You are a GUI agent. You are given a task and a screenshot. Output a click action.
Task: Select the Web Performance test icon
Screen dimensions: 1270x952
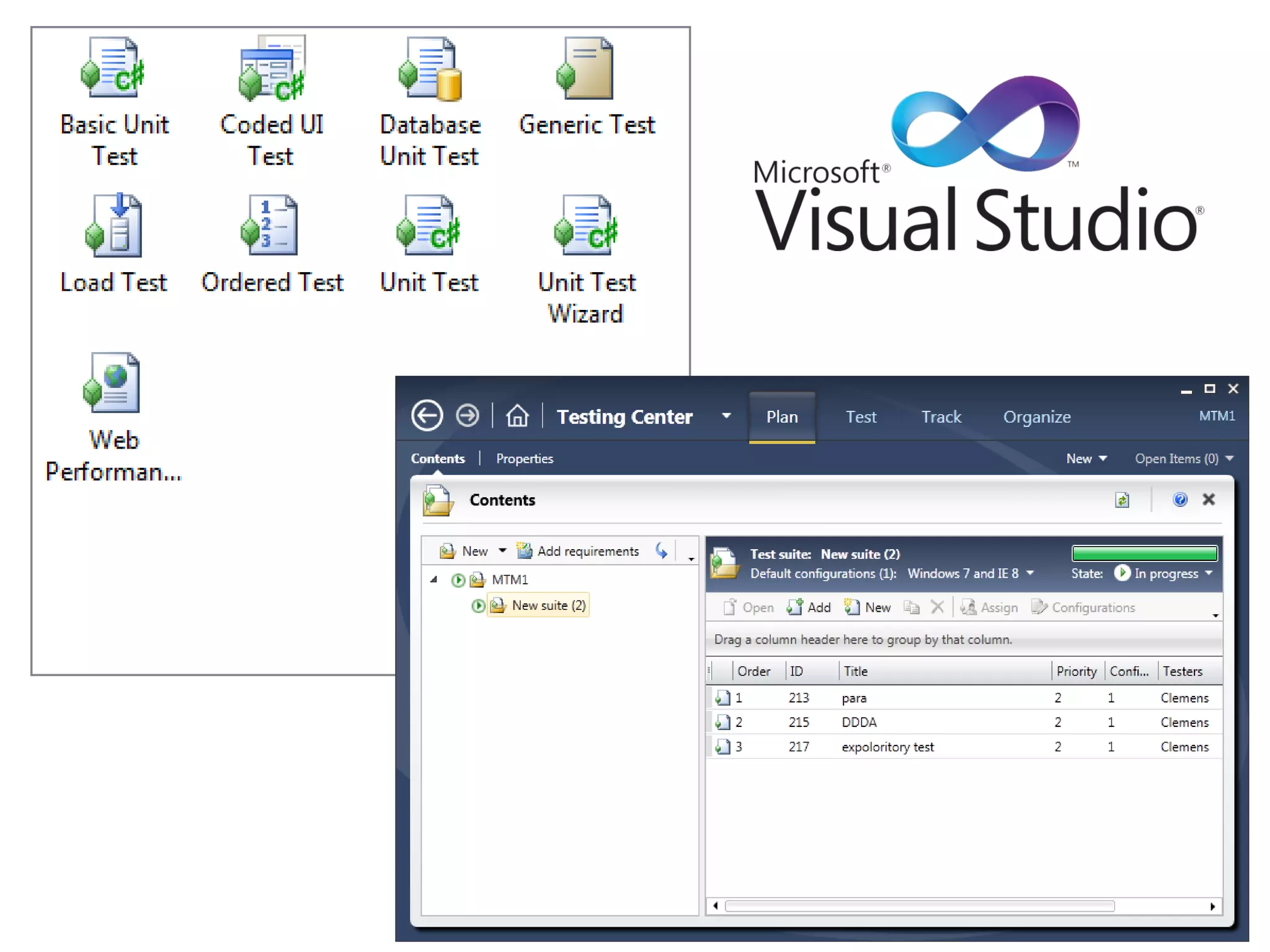point(113,383)
